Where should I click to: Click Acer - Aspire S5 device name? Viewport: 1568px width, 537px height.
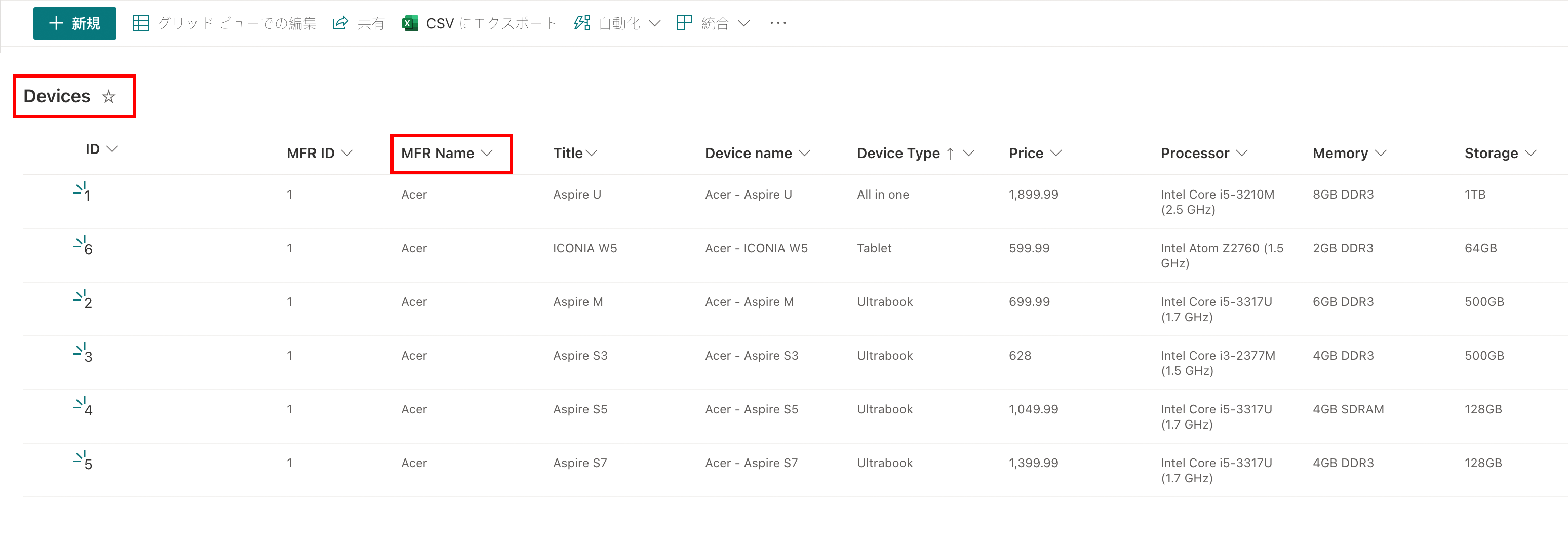click(751, 408)
